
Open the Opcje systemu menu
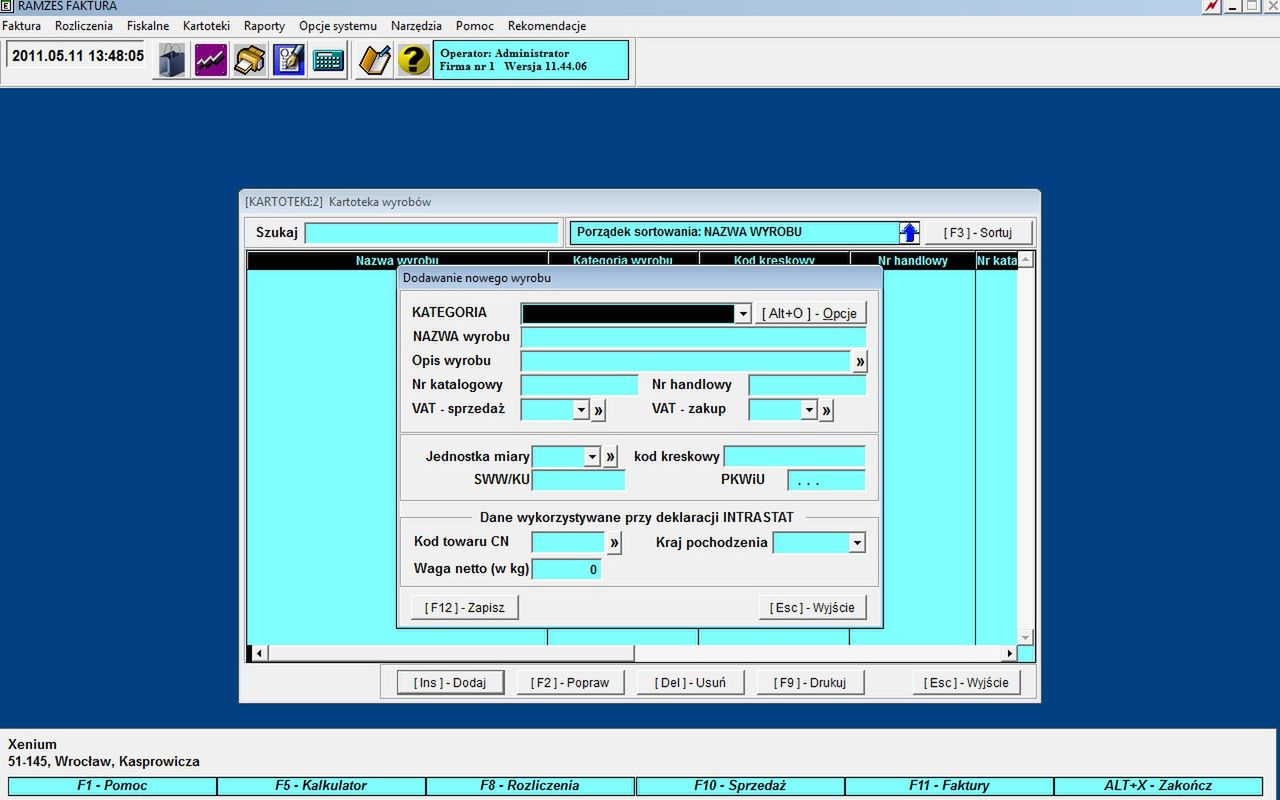[338, 26]
